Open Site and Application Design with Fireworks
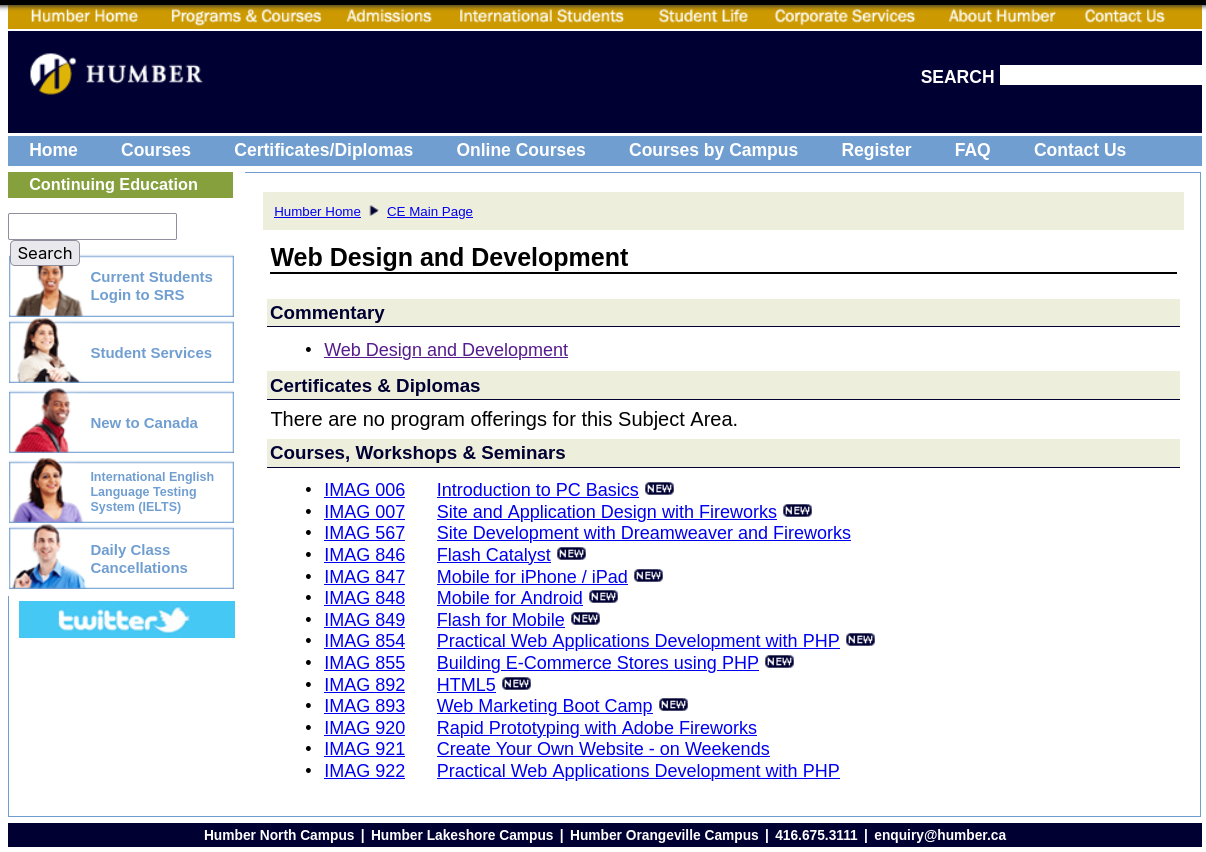Screen dimensions: 1206x852 click(607, 512)
